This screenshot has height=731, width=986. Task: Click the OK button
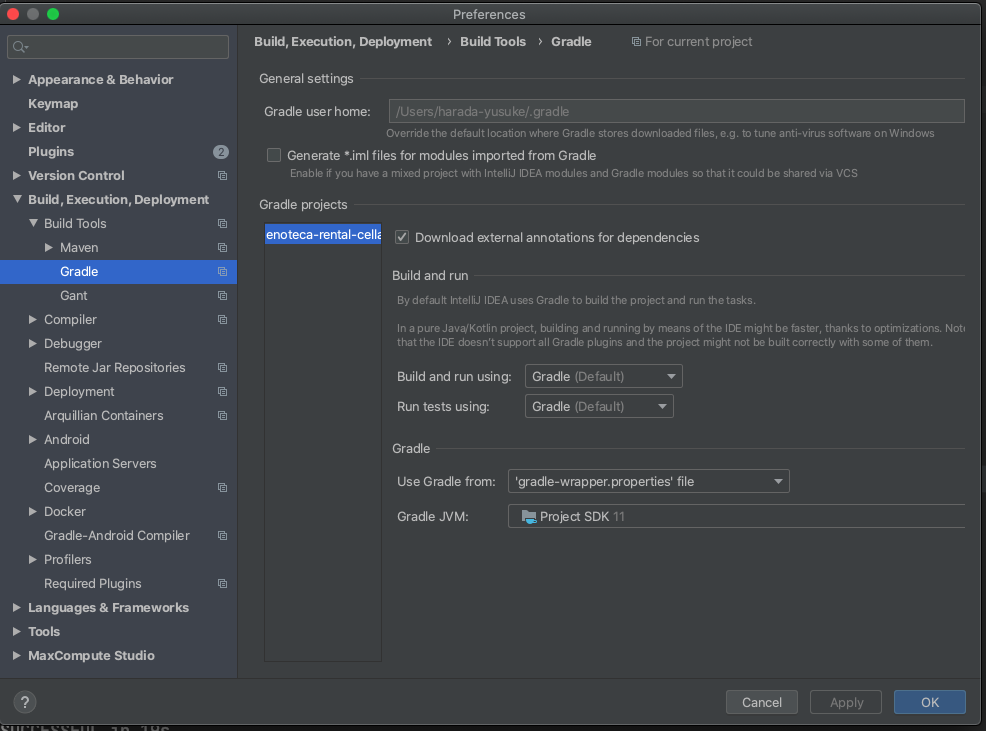click(929, 702)
